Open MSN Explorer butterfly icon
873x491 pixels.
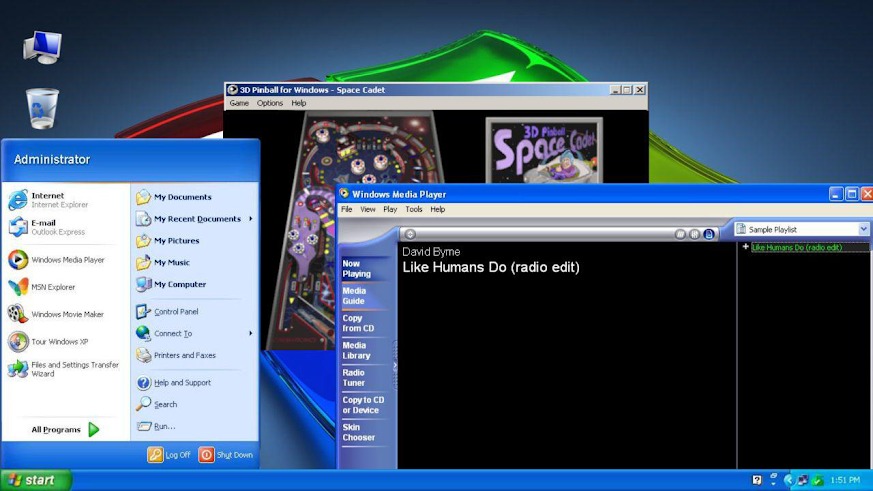click(18, 287)
